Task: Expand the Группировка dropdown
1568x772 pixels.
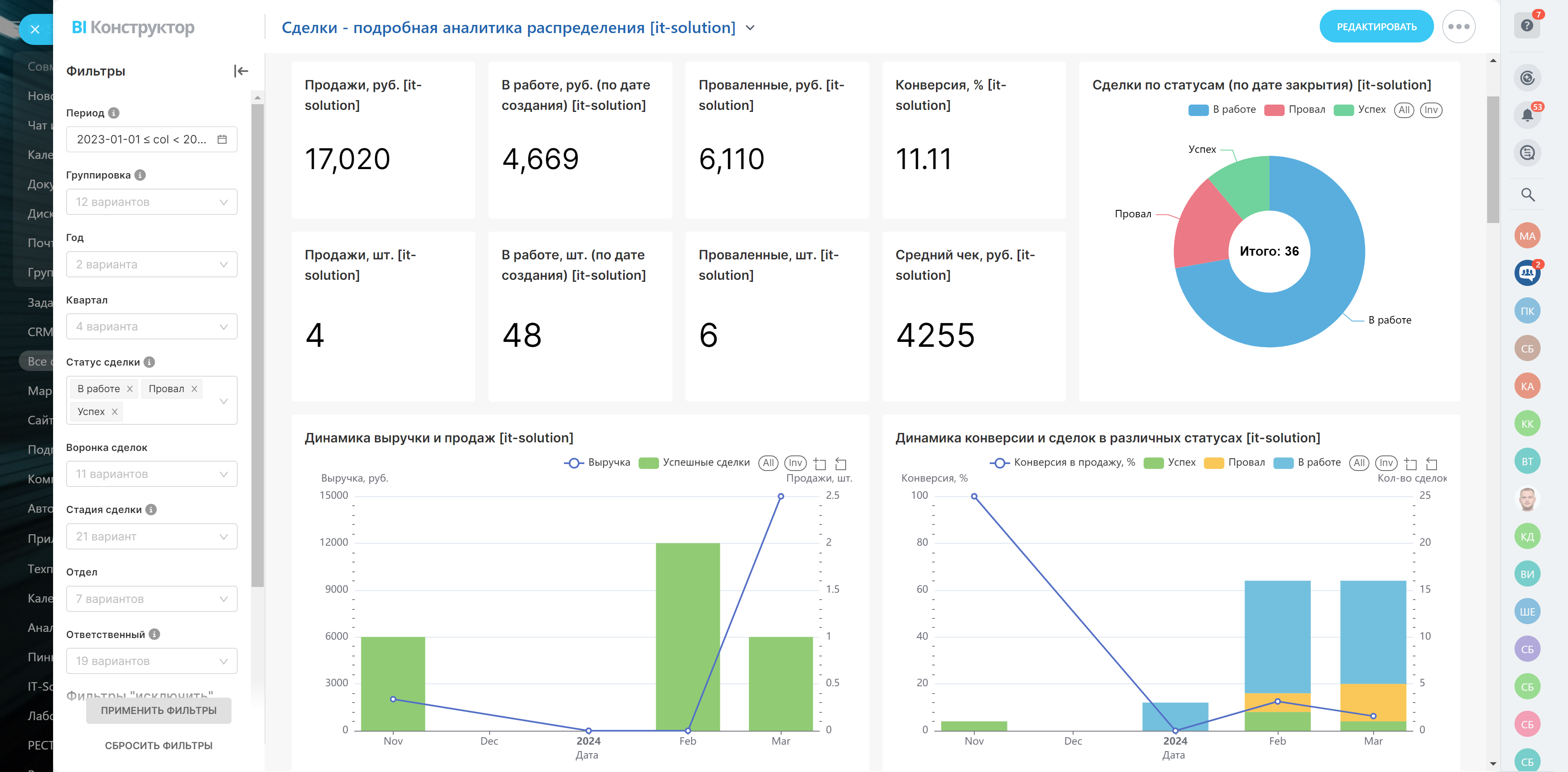Action: click(151, 202)
